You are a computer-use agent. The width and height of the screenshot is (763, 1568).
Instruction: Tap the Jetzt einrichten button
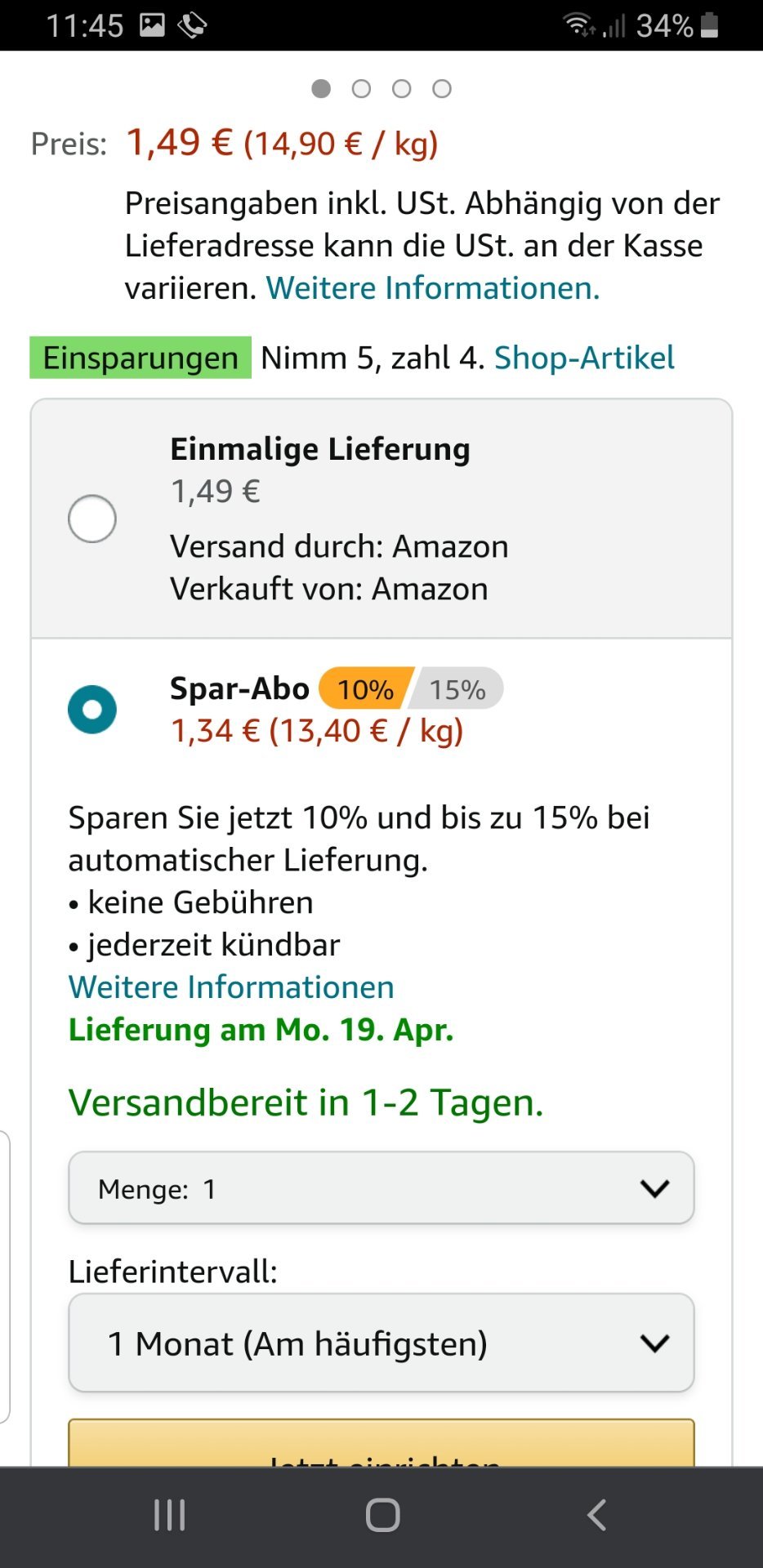[x=381, y=1443]
